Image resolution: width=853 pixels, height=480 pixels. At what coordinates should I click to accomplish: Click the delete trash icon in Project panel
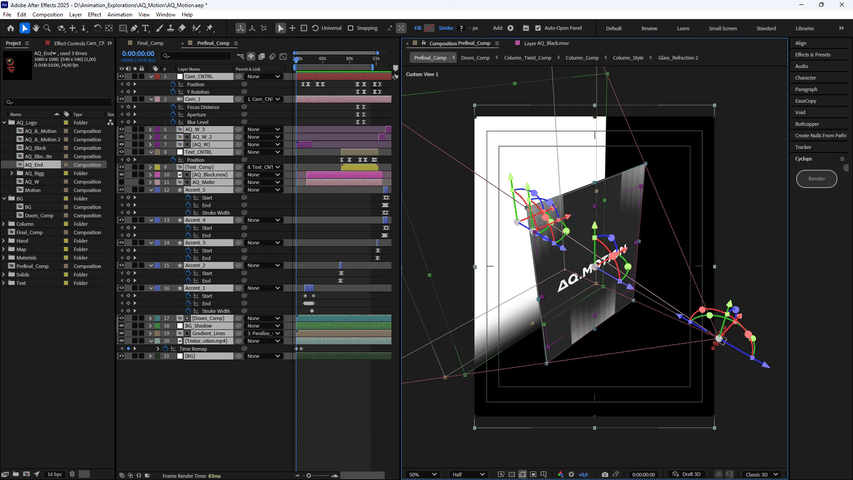pyautogui.click(x=72, y=475)
